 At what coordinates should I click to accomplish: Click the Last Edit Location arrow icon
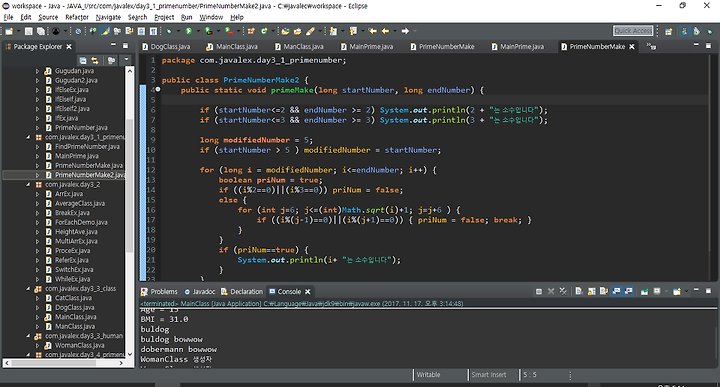[372, 31]
